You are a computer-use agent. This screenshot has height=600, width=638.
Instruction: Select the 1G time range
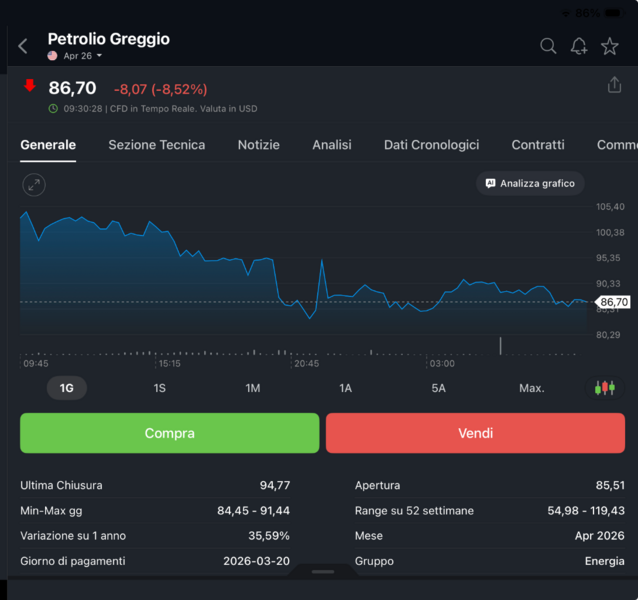tap(67, 388)
